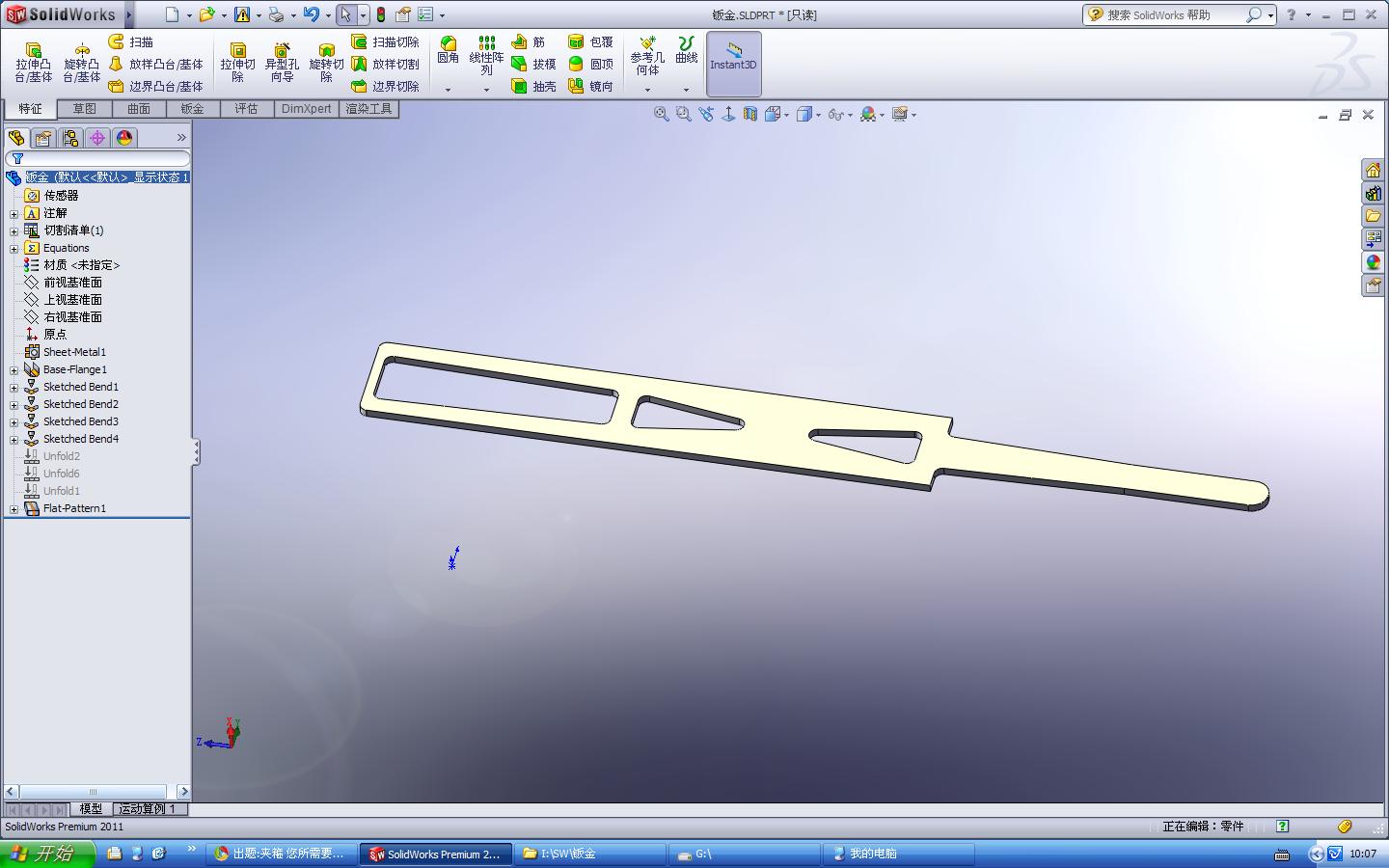Click the 圆顶 dome tool
1389x868 pixels.
click(x=590, y=64)
